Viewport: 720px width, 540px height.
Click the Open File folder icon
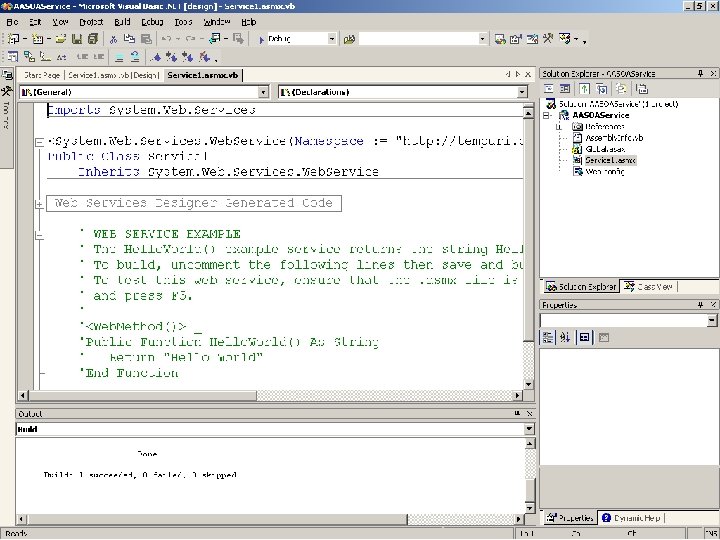[61, 39]
